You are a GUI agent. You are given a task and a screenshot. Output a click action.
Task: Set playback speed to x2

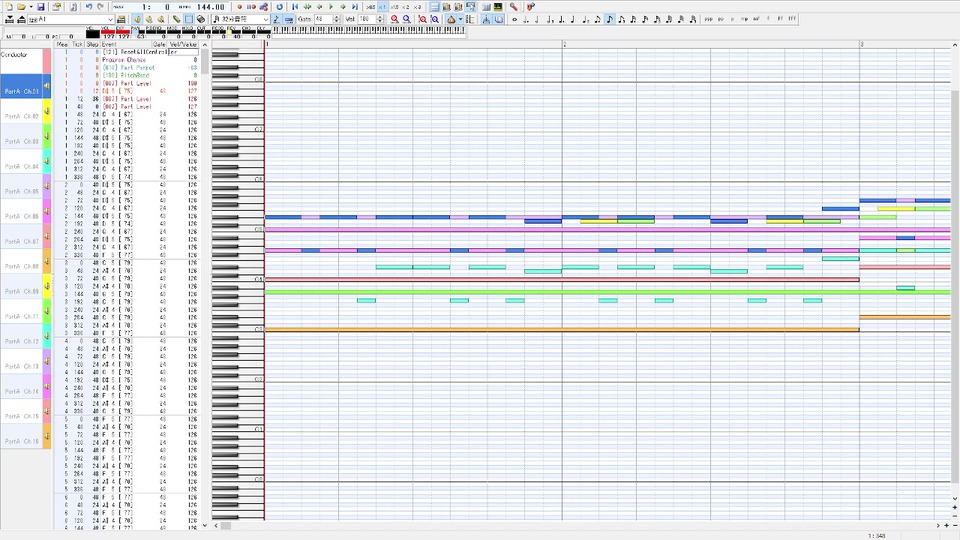point(405,7)
